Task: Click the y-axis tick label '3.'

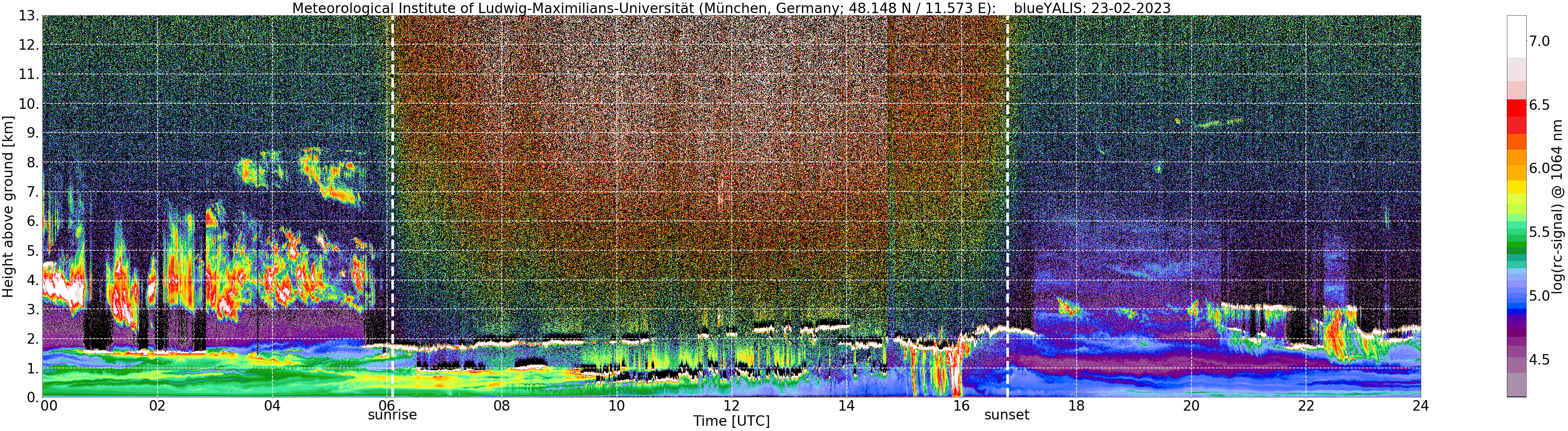Action: tap(33, 309)
